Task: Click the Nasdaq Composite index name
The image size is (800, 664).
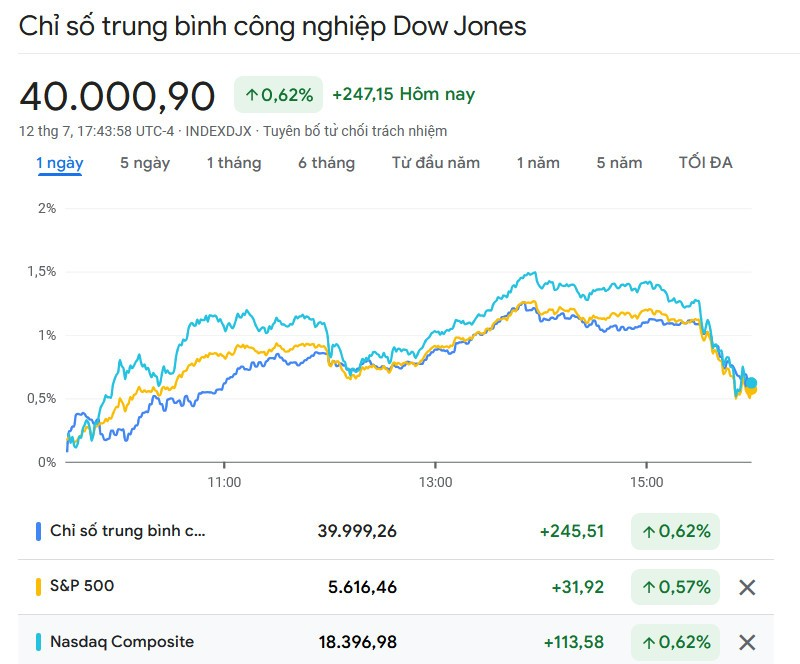Action: point(122,642)
